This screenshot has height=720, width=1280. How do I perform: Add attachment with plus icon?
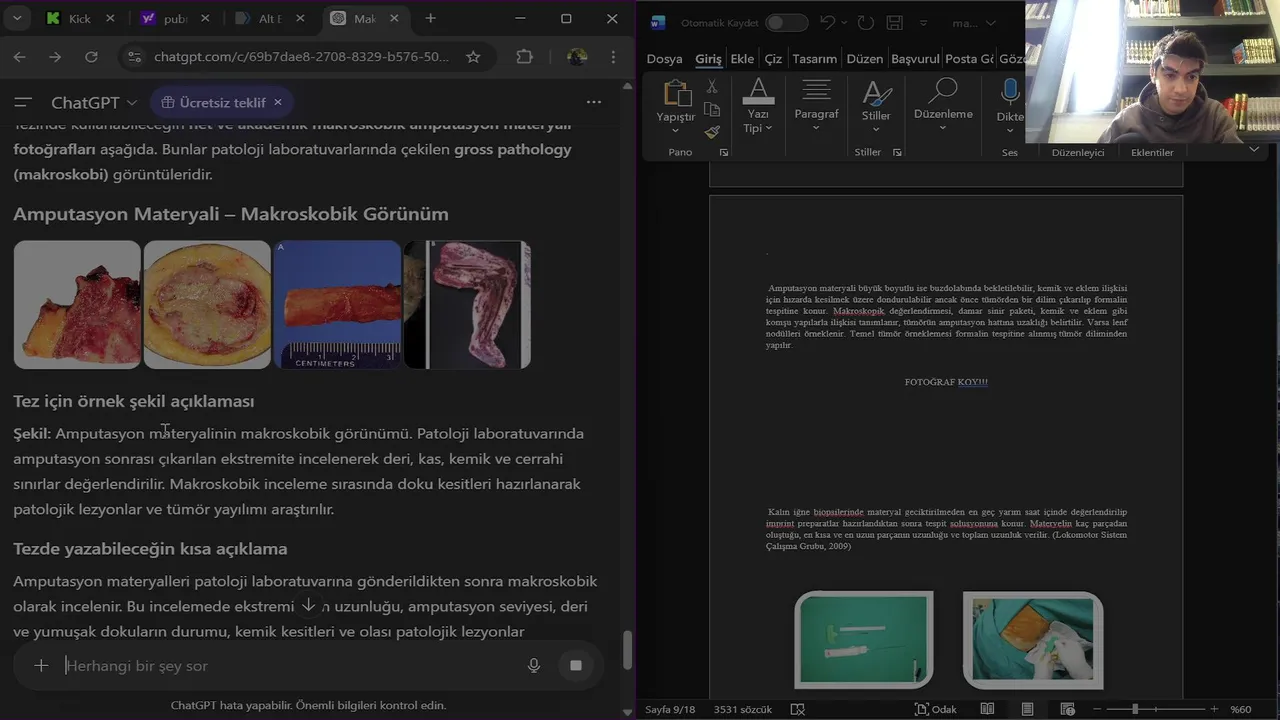[x=41, y=665]
